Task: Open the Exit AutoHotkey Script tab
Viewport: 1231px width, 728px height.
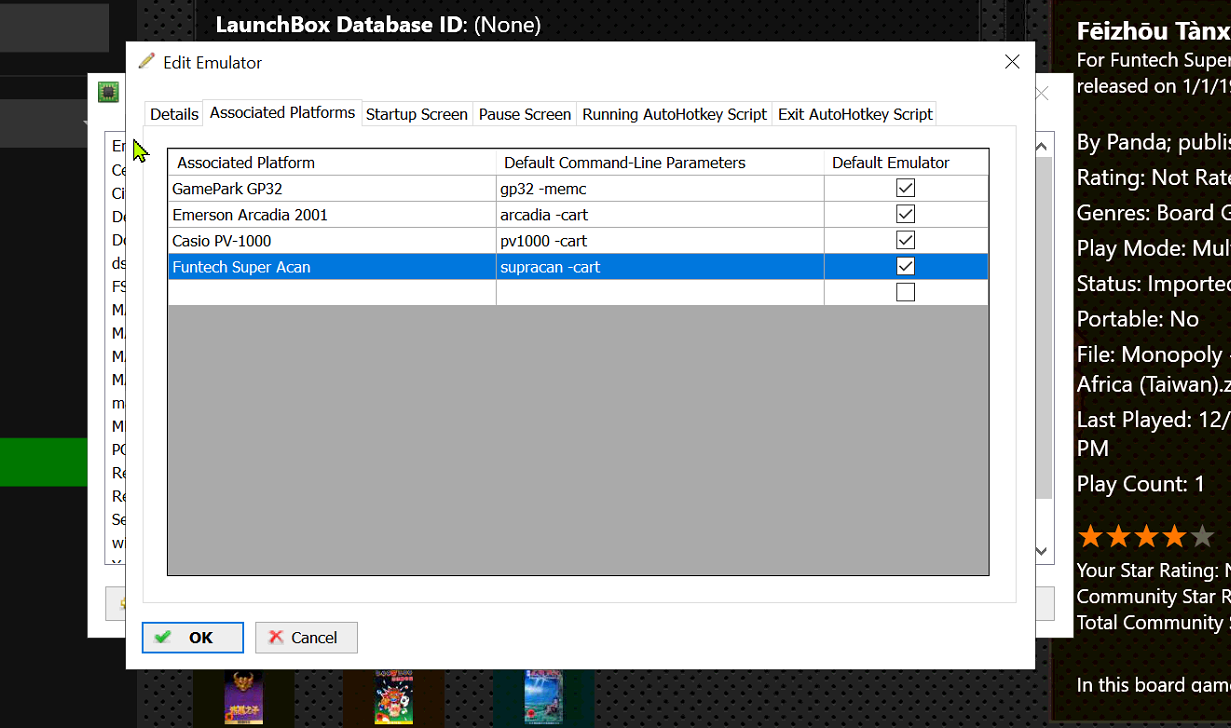Action: tap(855, 114)
